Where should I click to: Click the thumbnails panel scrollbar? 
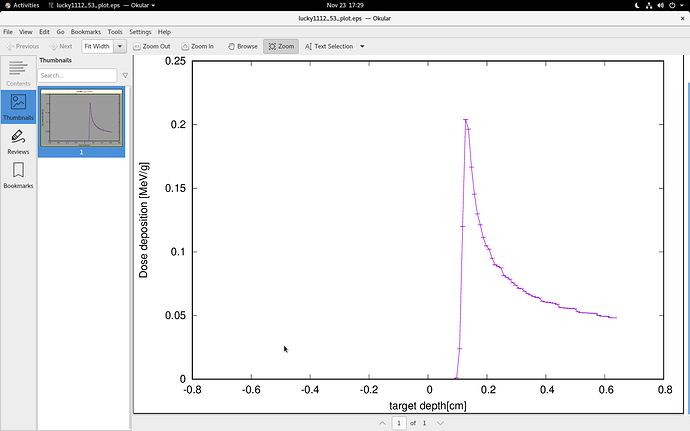click(x=130, y=258)
